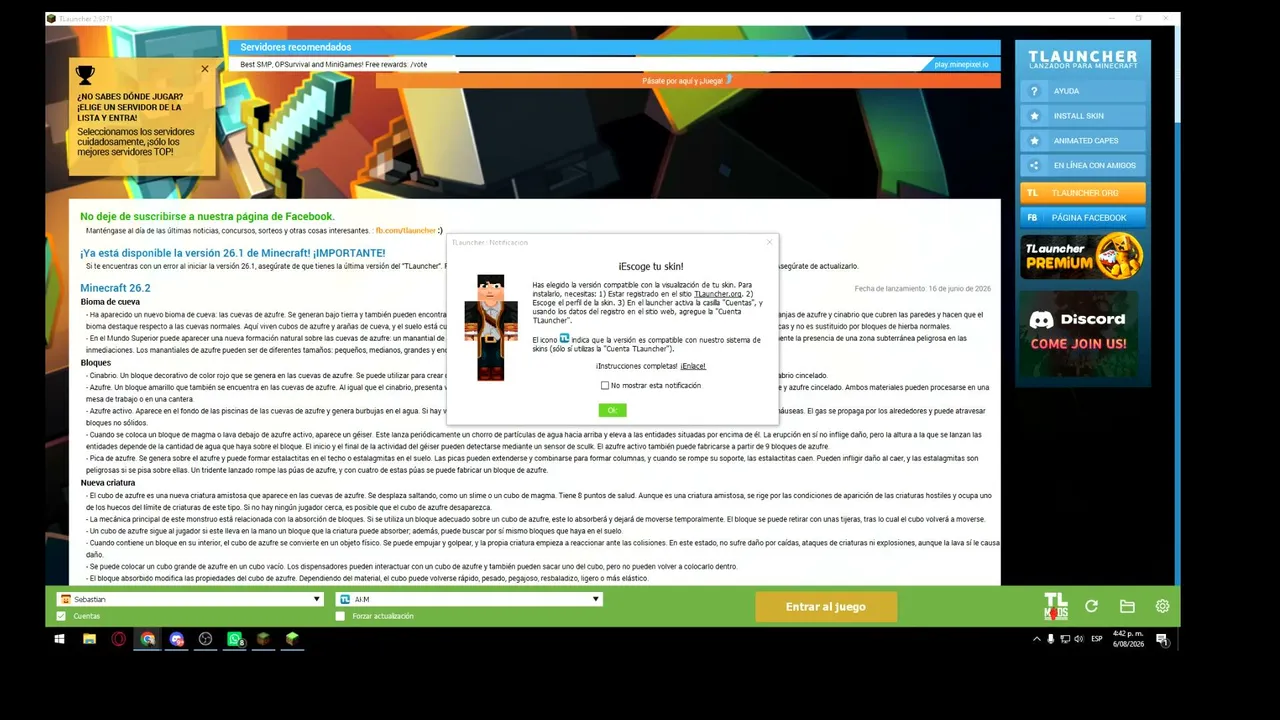This screenshot has width=1280, height=720.
Task: Open the fb.com/tlauncher link
Action: 405,231
